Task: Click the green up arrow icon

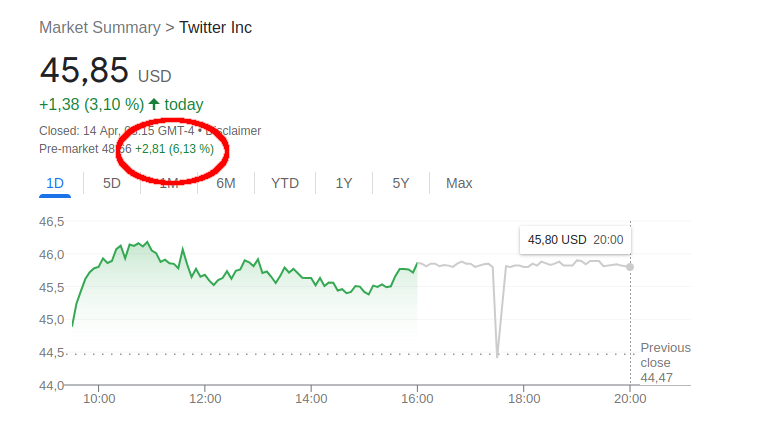Action: 154,104
